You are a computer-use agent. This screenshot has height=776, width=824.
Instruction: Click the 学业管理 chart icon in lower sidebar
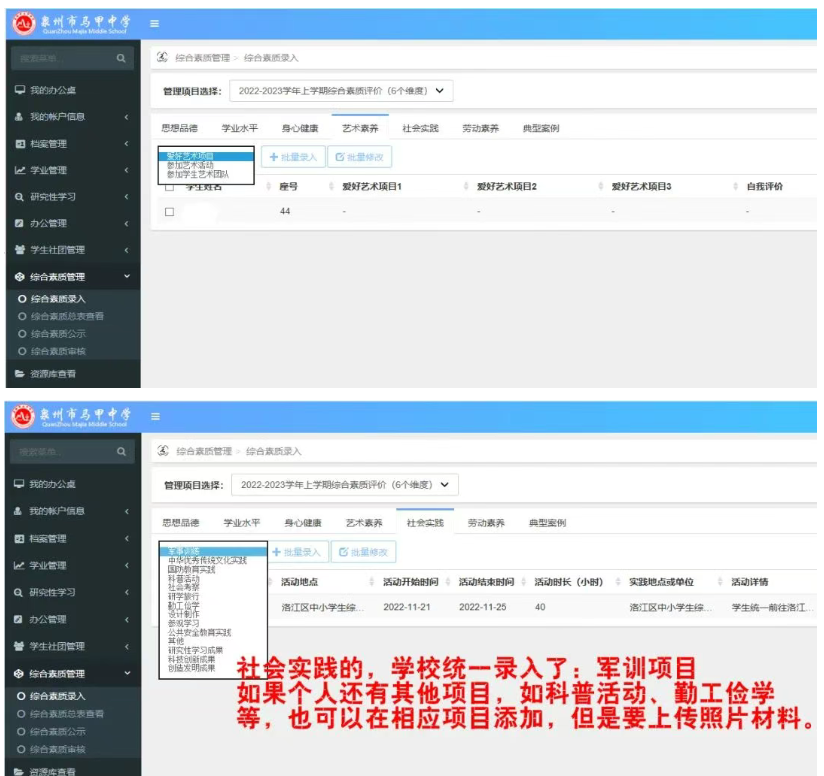tap(19, 566)
